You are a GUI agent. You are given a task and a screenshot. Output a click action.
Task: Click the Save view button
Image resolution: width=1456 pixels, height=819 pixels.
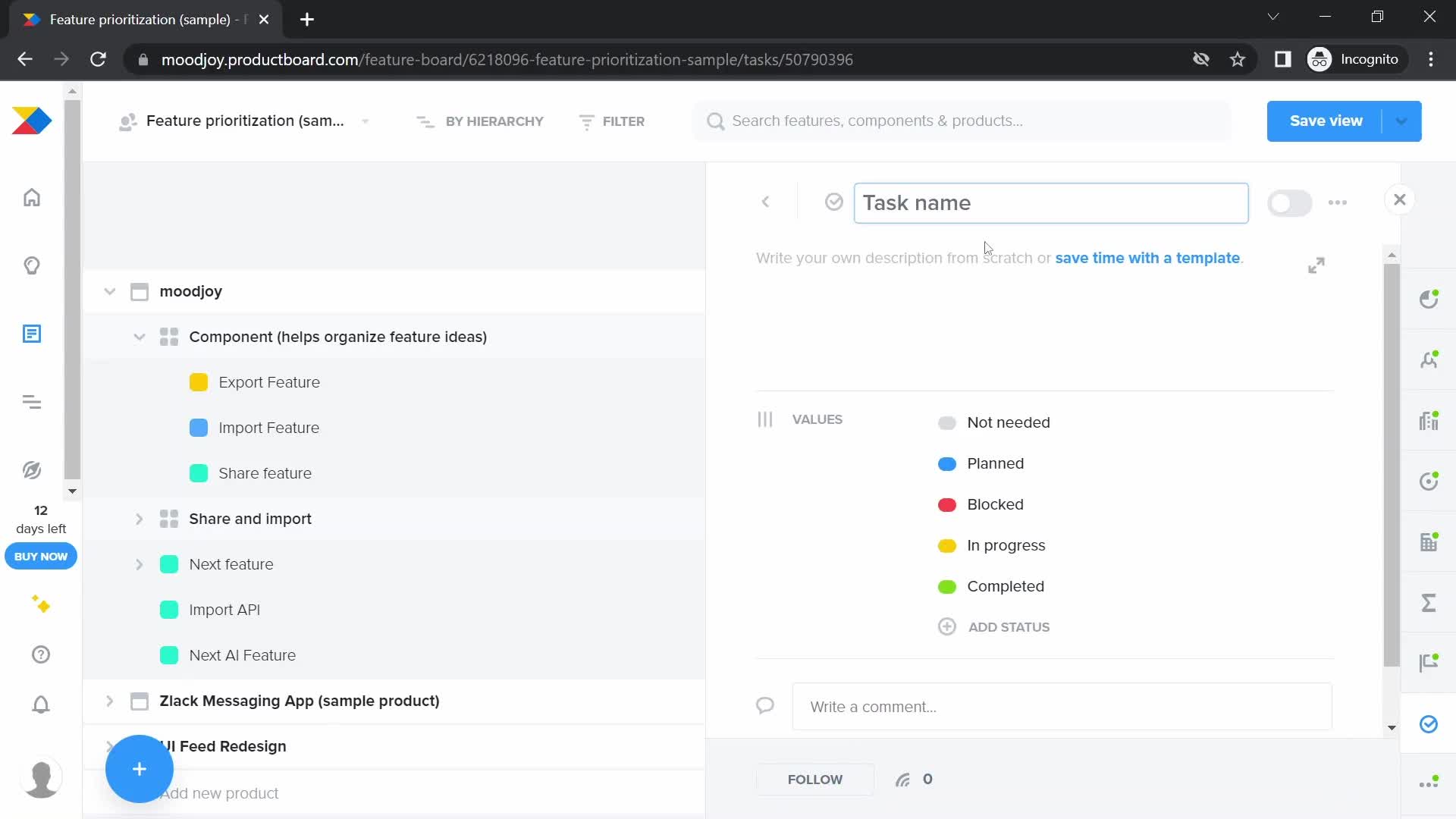(1326, 121)
